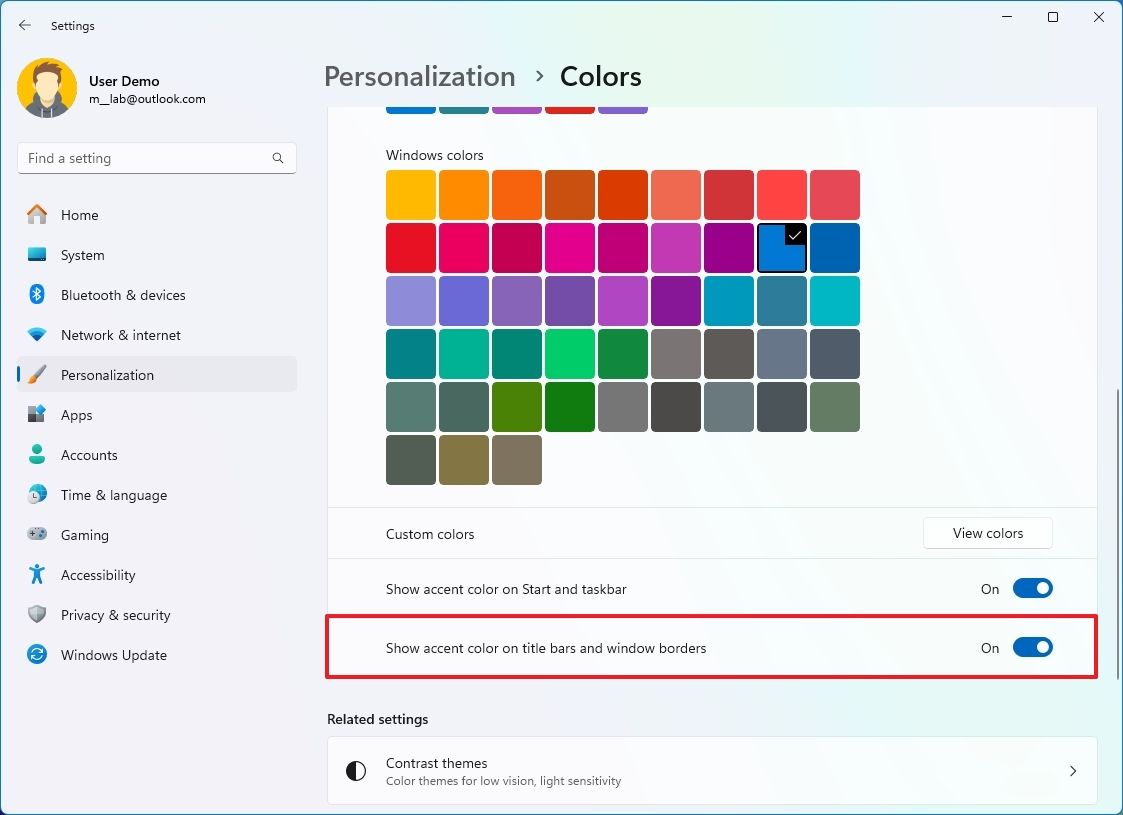Screen dimensions: 1123x815
Task: Click the back arrow
Action: 24,25
